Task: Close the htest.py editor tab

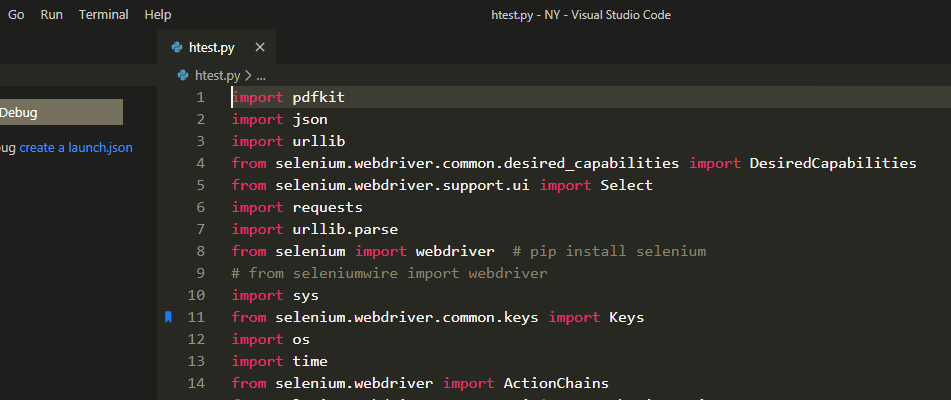Action: click(x=260, y=47)
